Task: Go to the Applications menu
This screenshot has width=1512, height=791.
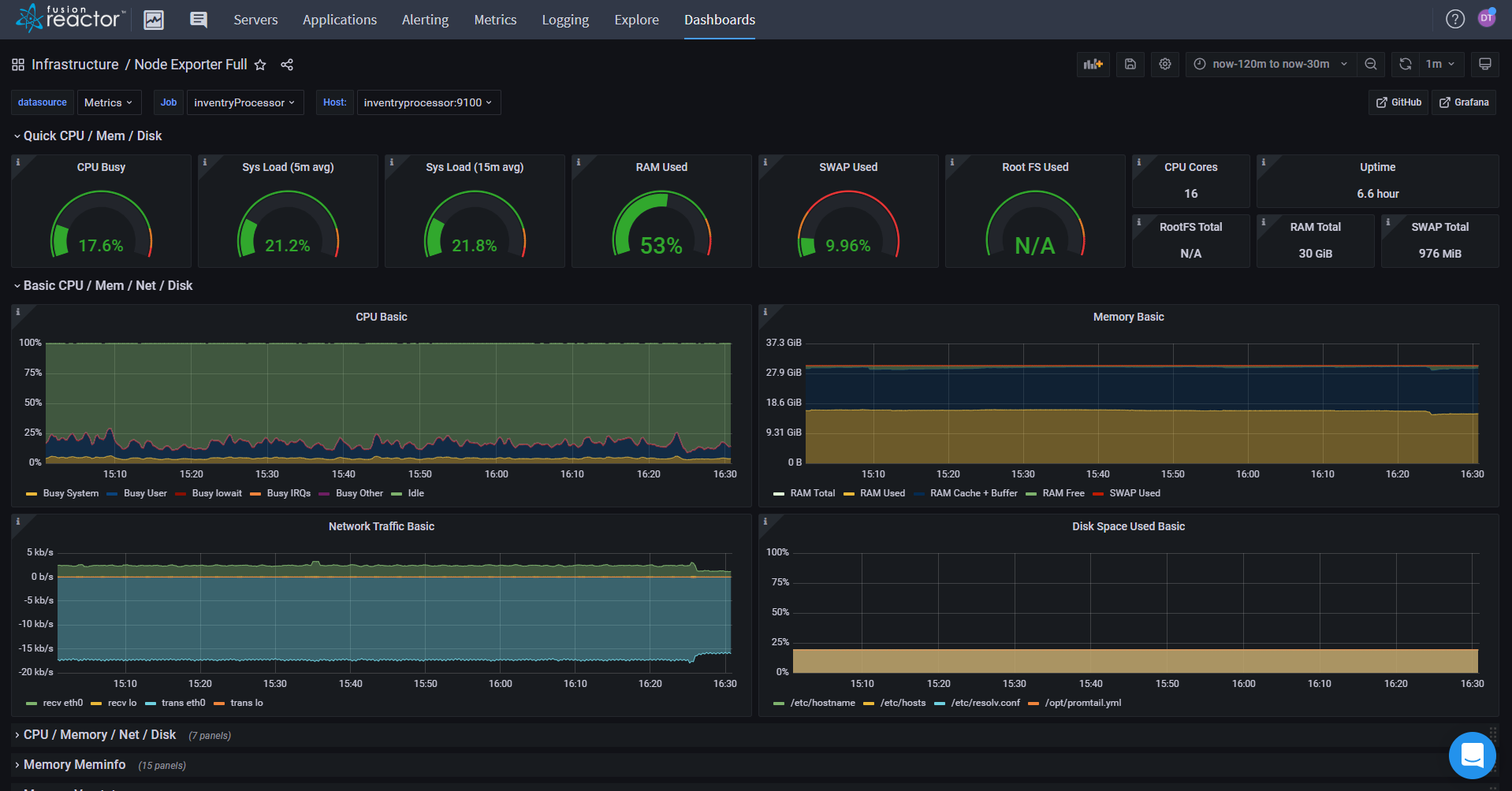Action: click(x=340, y=20)
